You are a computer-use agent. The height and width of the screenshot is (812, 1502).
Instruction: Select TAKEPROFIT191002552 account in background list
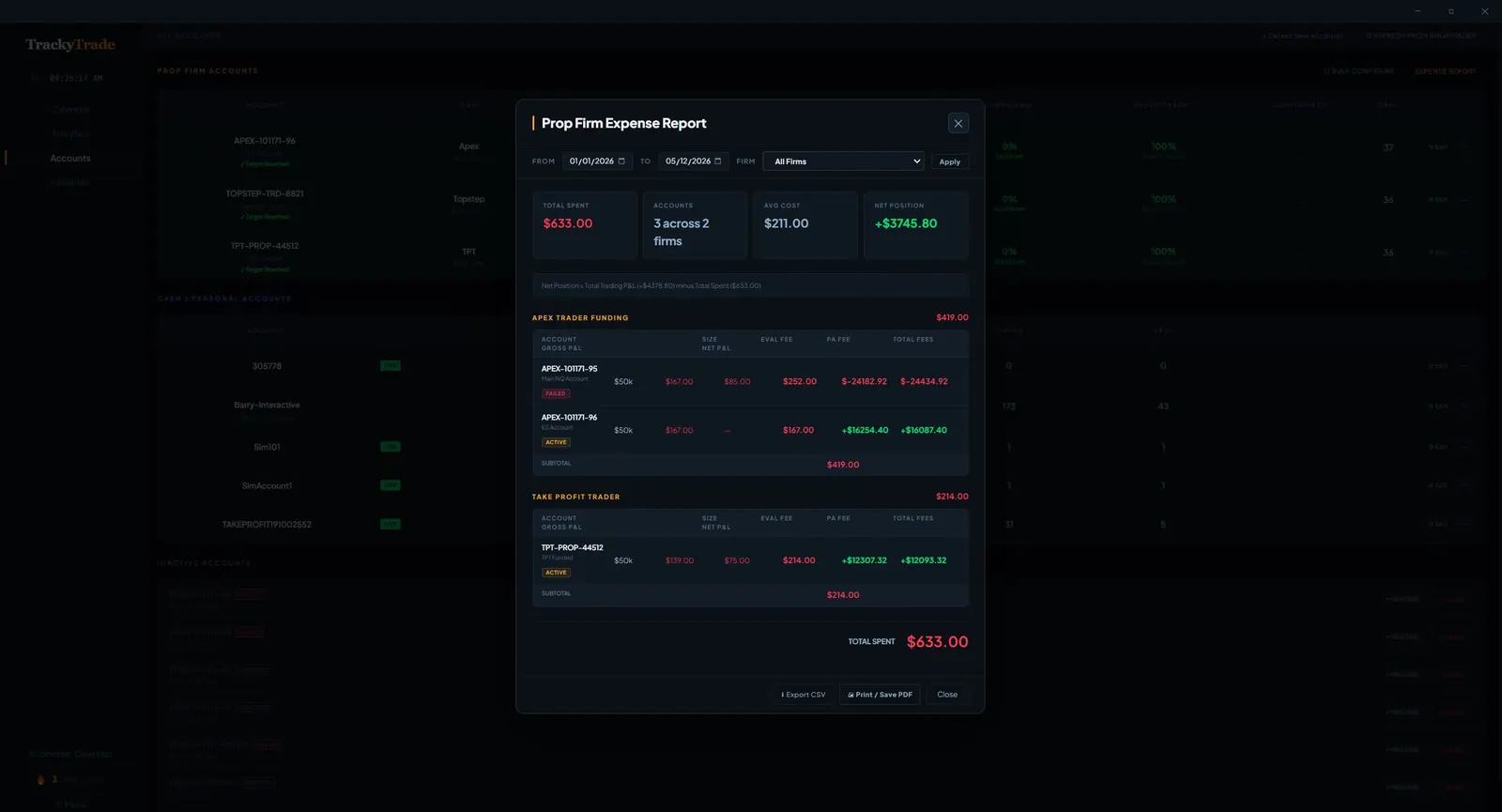(267, 525)
